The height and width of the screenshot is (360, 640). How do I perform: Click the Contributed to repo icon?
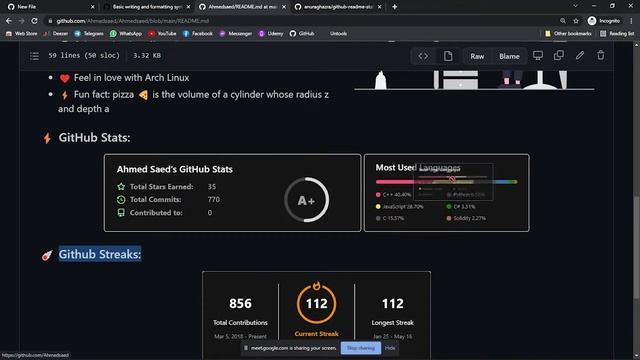(121, 213)
